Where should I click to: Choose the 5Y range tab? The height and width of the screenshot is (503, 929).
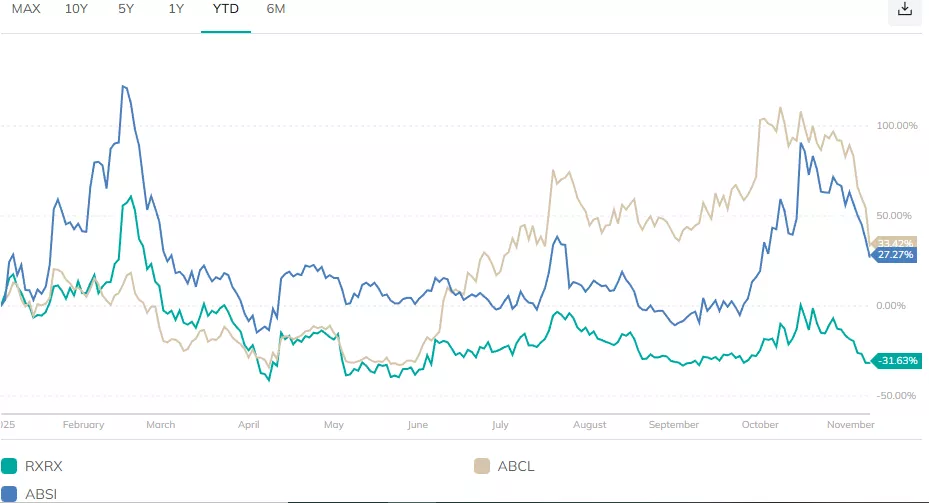tap(125, 9)
